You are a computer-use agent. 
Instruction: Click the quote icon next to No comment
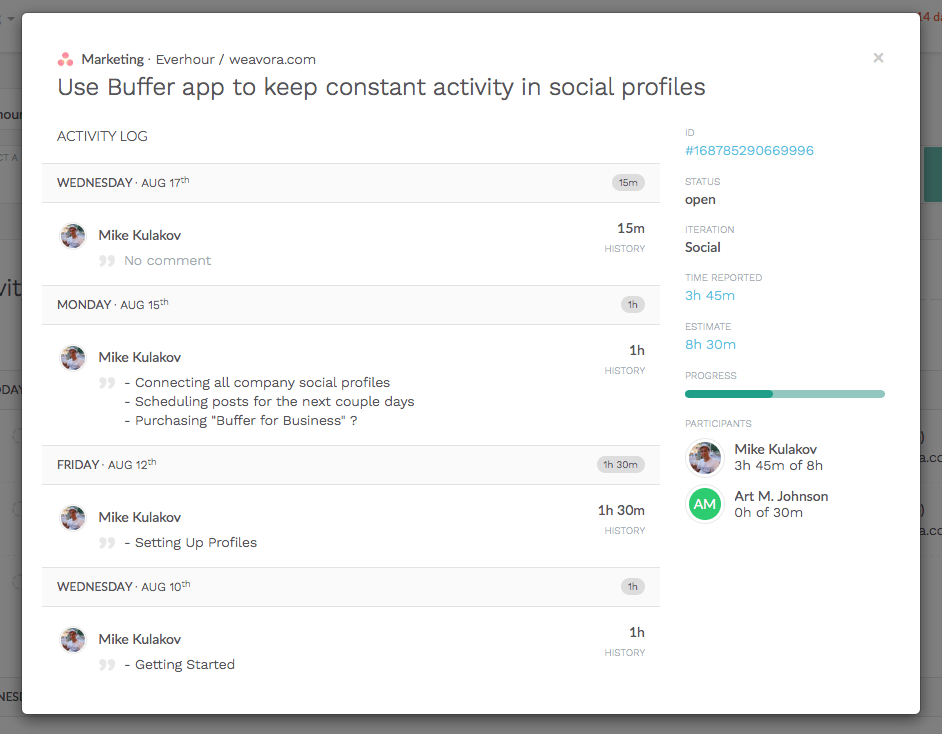[107, 261]
